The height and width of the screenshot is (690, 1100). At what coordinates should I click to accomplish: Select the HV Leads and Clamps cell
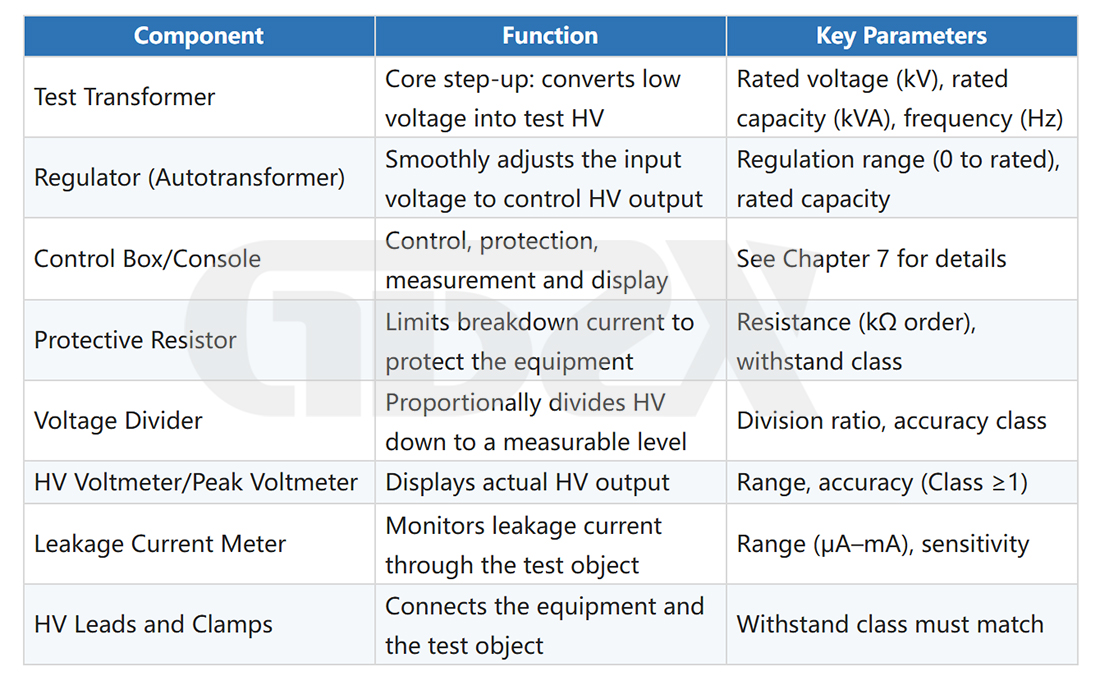(x=199, y=625)
